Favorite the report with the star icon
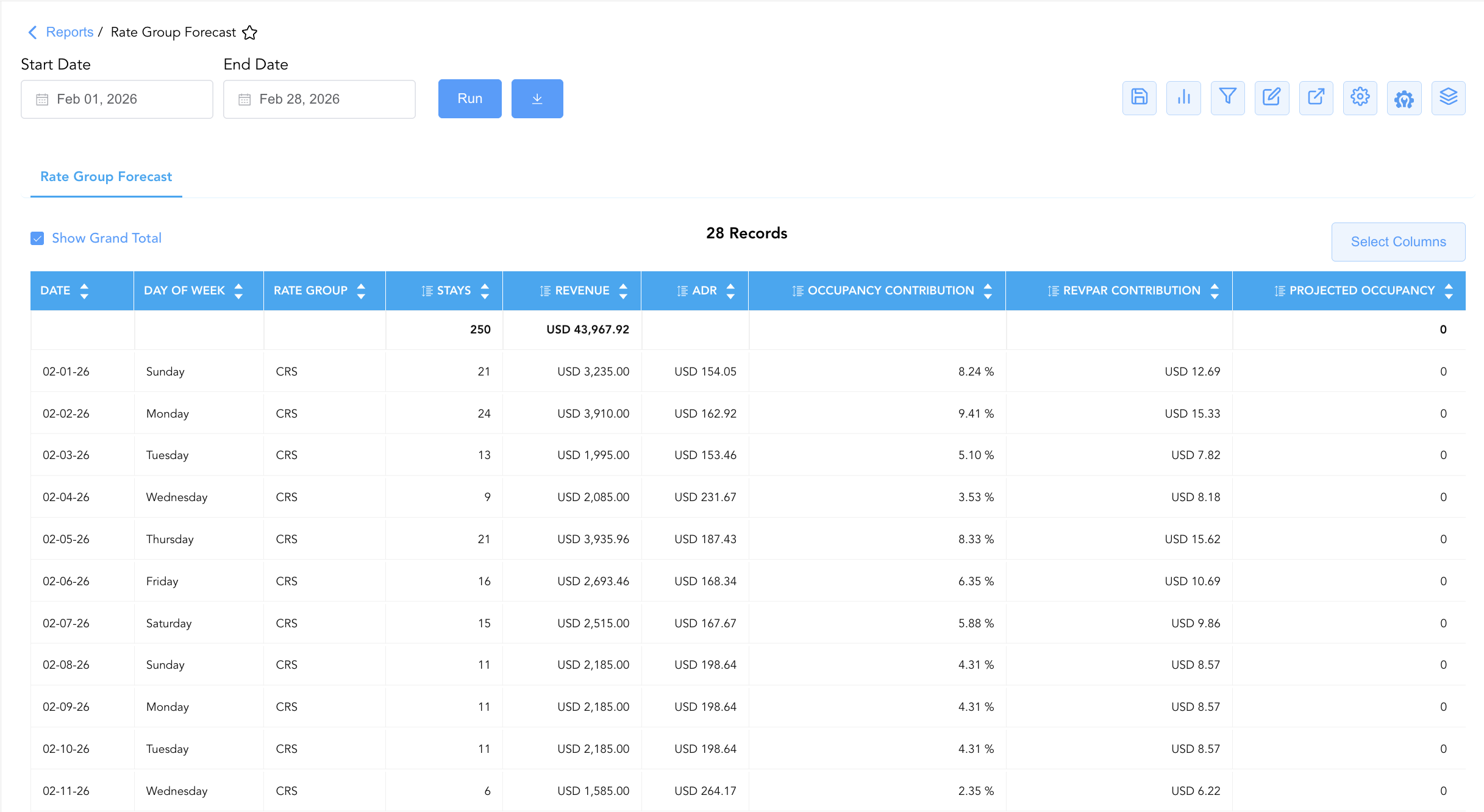 click(x=249, y=32)
